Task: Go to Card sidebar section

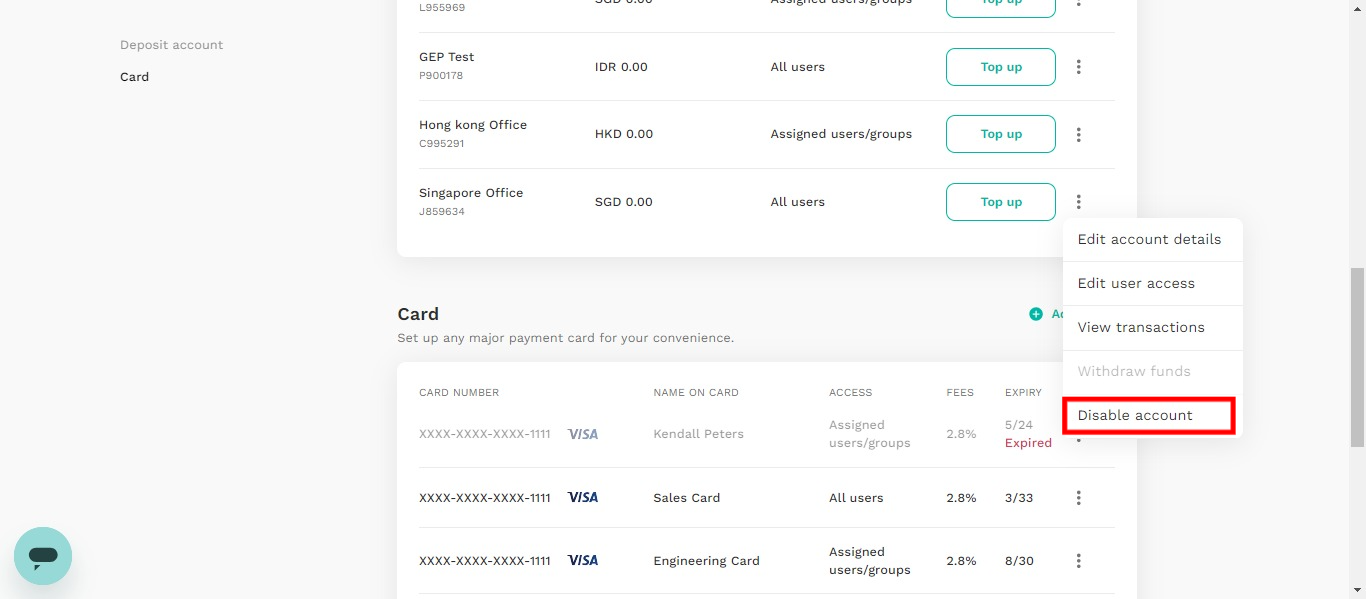Action: (134, 77)
